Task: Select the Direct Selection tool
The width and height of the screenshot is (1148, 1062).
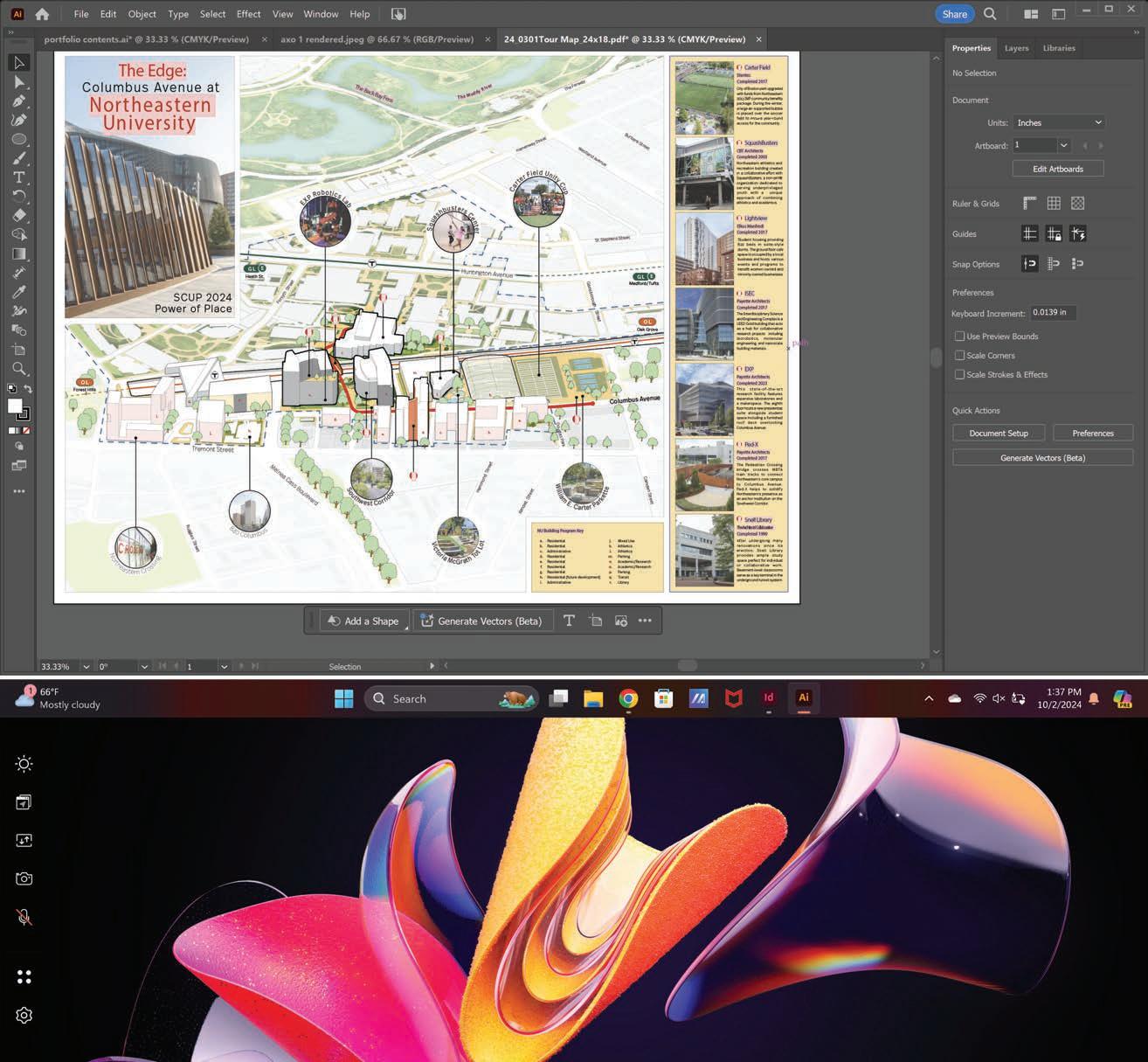Action: pos(18,82)
